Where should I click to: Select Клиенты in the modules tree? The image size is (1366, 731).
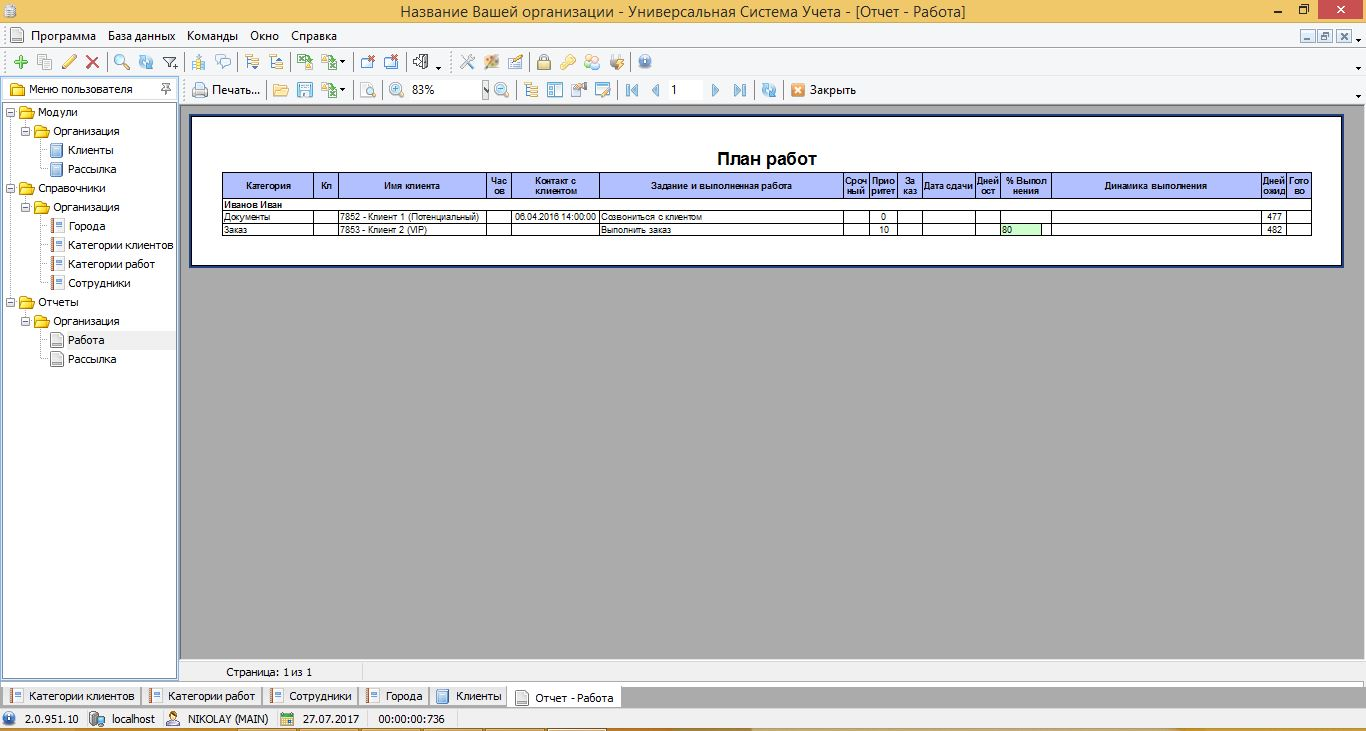pos(91,150)
